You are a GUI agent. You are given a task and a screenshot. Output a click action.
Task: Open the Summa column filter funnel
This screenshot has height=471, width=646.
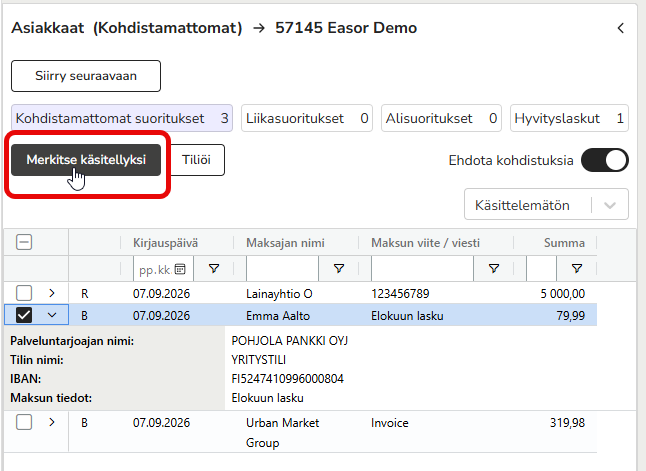[577, 269]
